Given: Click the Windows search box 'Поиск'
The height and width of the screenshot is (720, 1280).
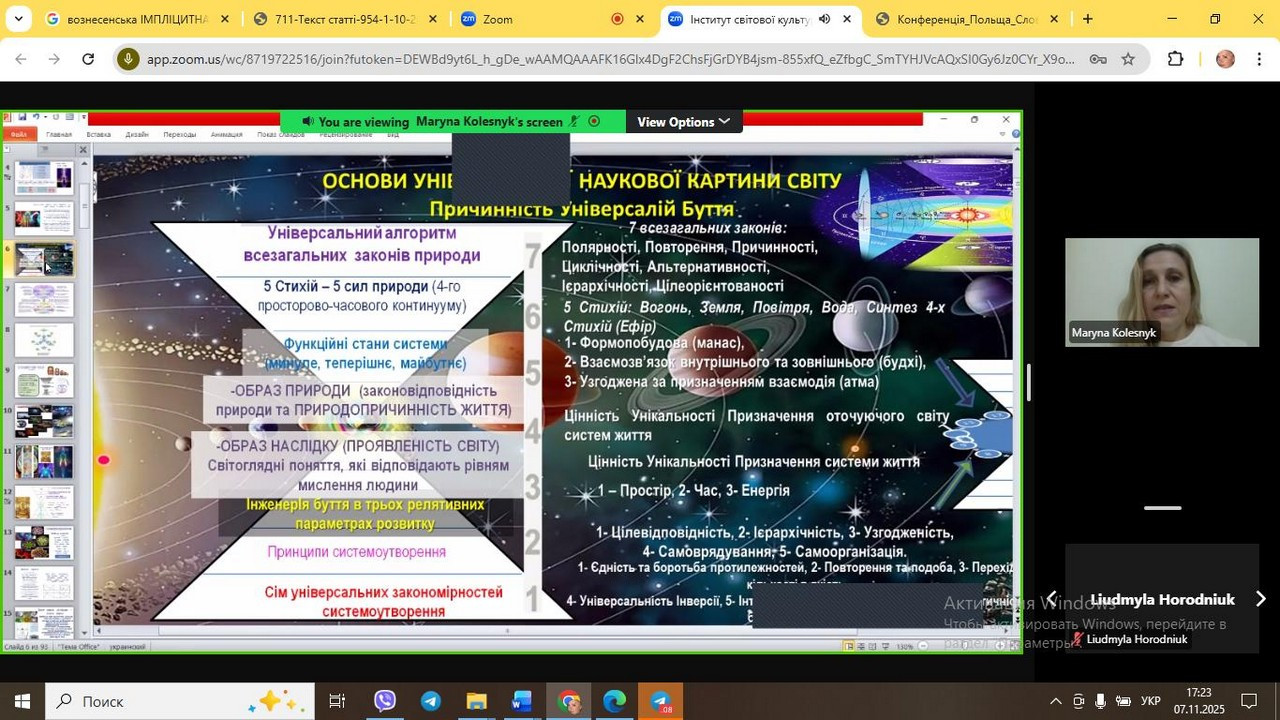Looking at the screenshot, I should (x=180, y=701).
